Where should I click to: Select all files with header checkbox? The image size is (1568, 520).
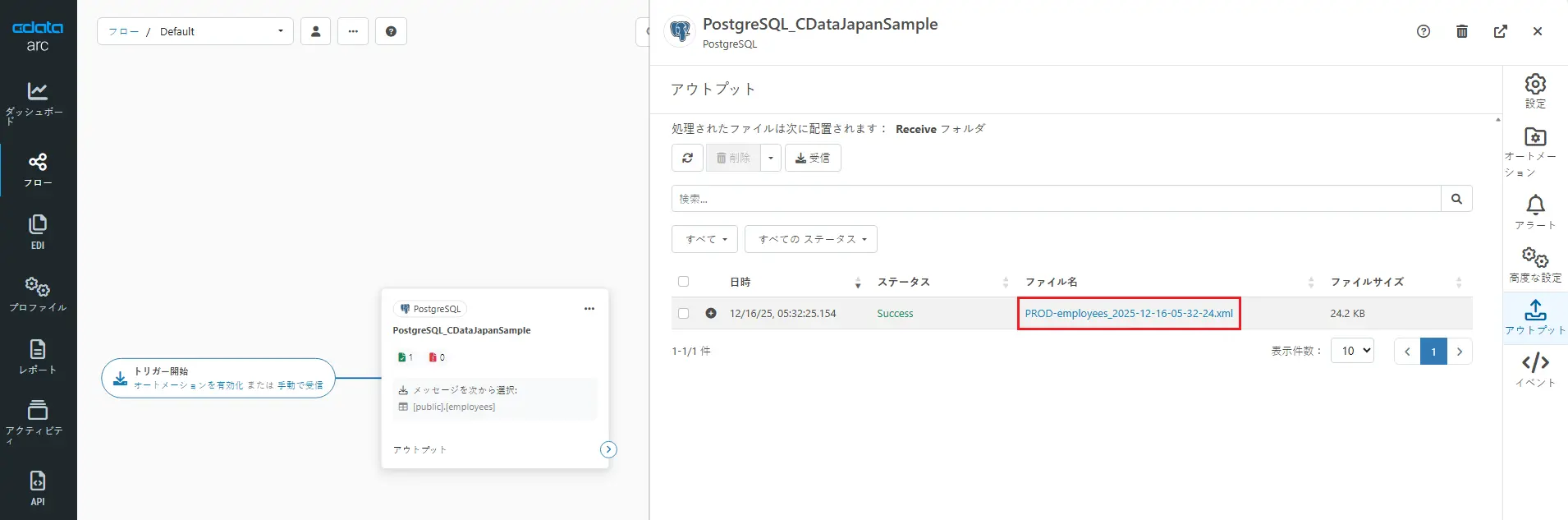tap(683, 282)
